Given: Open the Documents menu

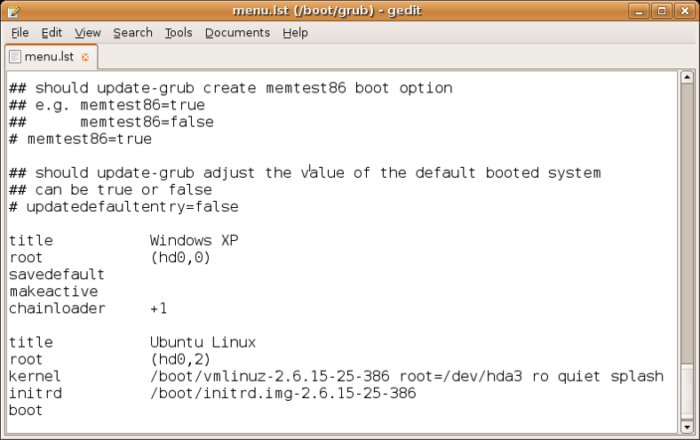Looking at the screenshot, I should [x=238, y=33].
